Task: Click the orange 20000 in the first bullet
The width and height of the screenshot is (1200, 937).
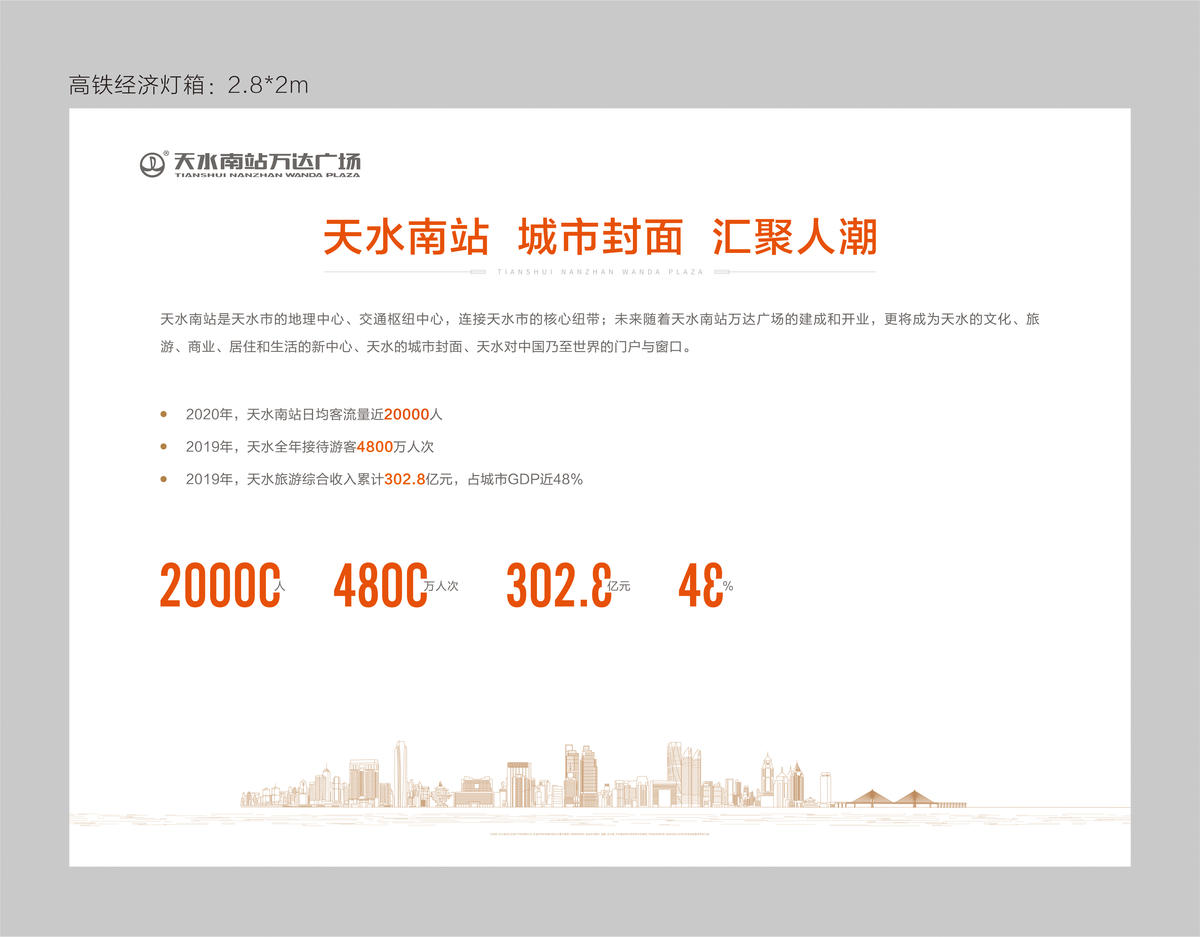Action: click(x=407, y=414)
